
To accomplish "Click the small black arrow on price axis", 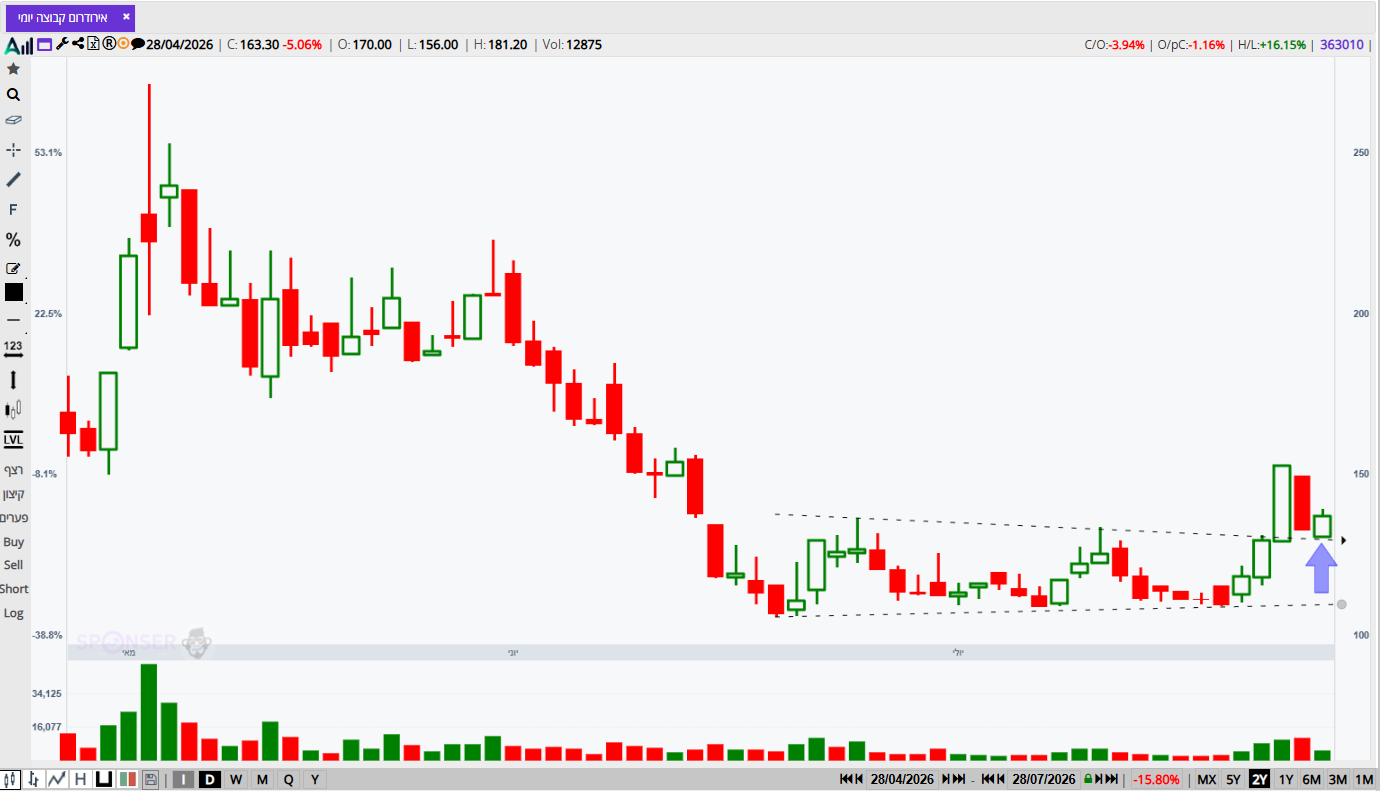I will coord(1344,541).
